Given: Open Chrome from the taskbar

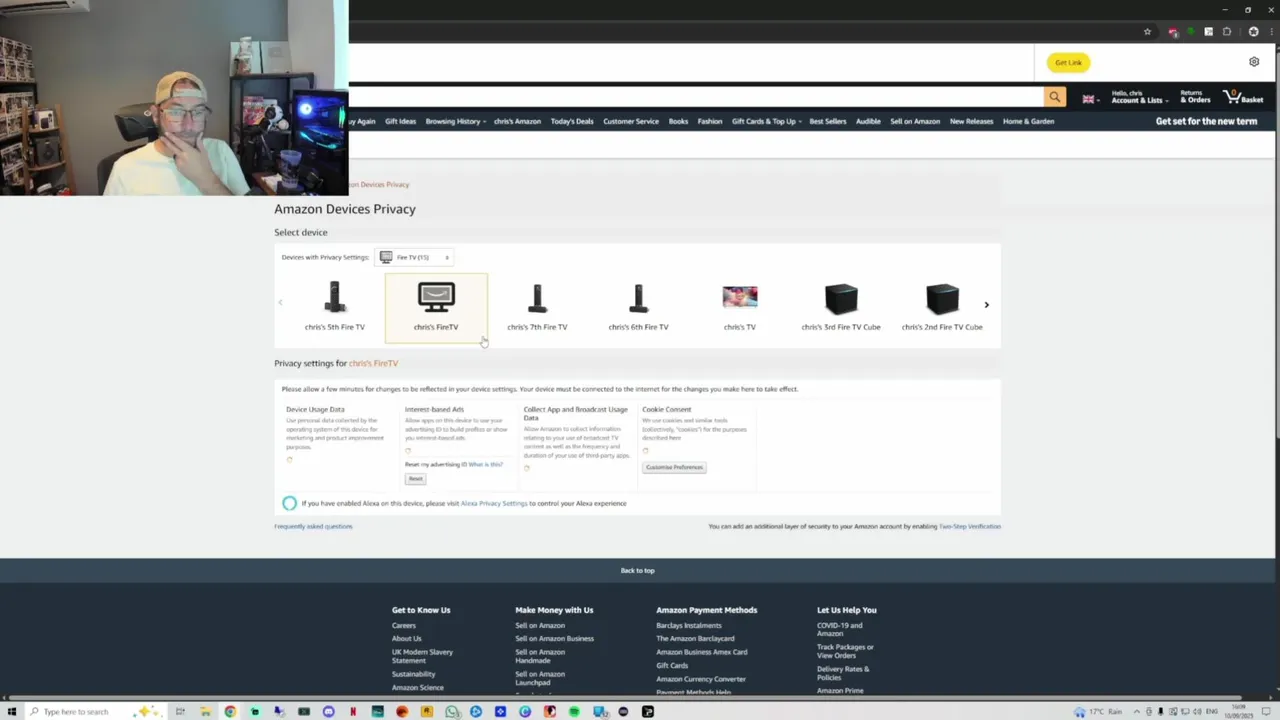Looking at the screenshot, I should click(230, 712).
